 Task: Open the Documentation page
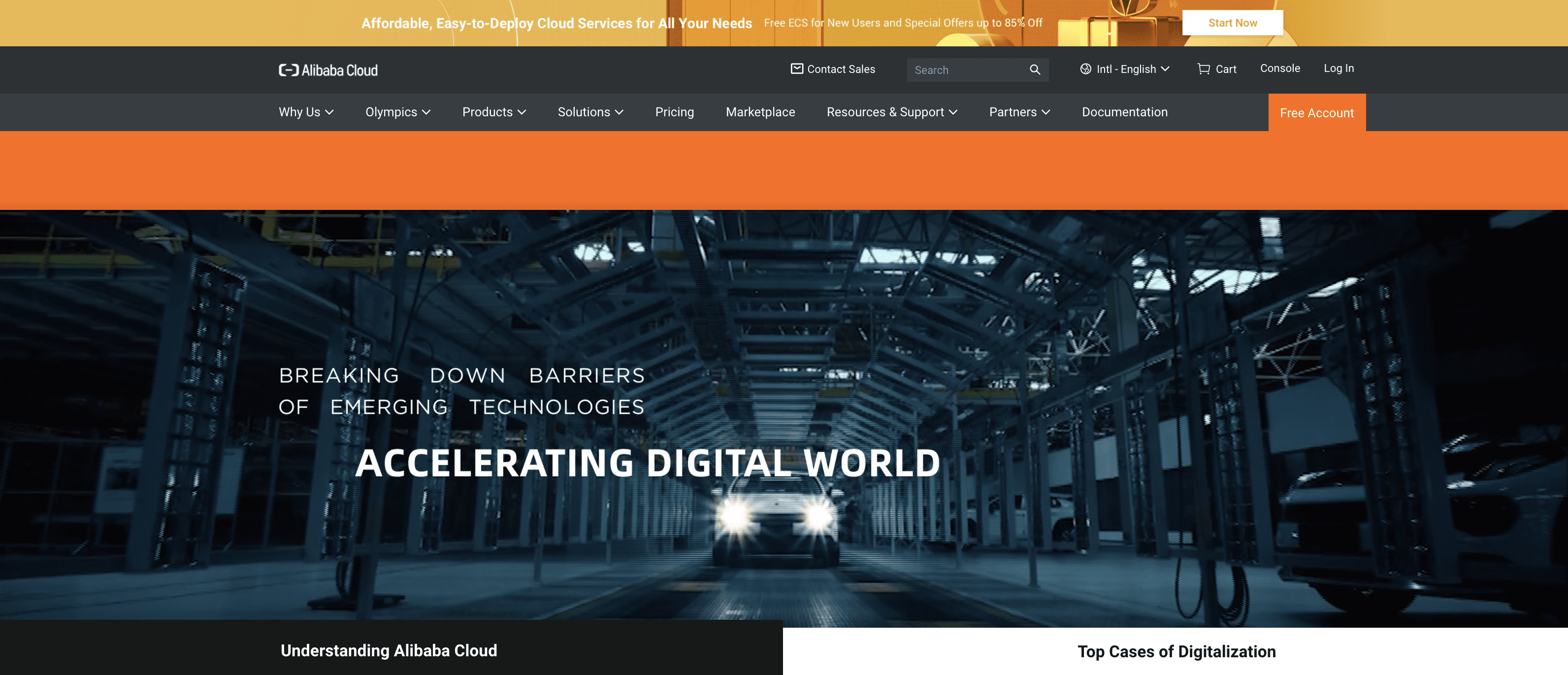tap(1124, 112)
